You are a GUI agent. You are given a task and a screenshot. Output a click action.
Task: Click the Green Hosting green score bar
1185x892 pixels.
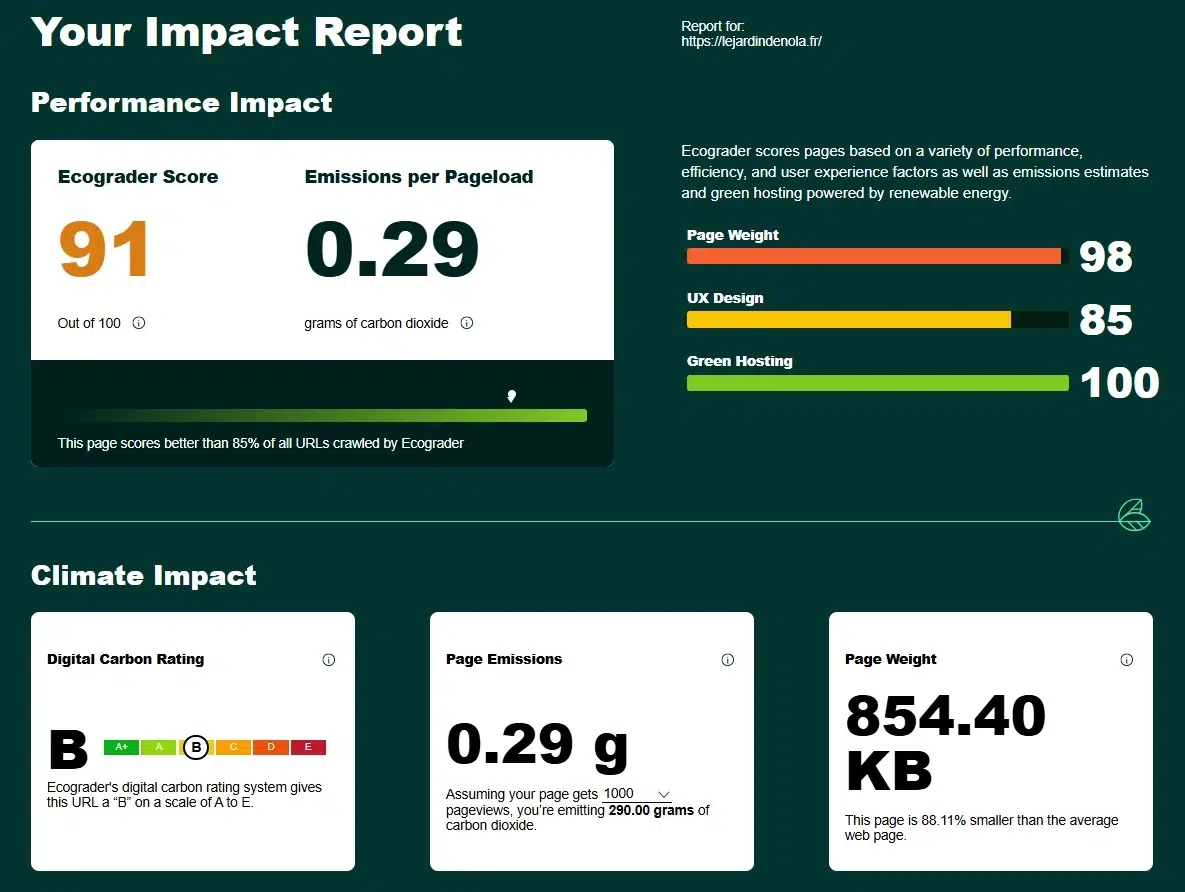(877, 383)
